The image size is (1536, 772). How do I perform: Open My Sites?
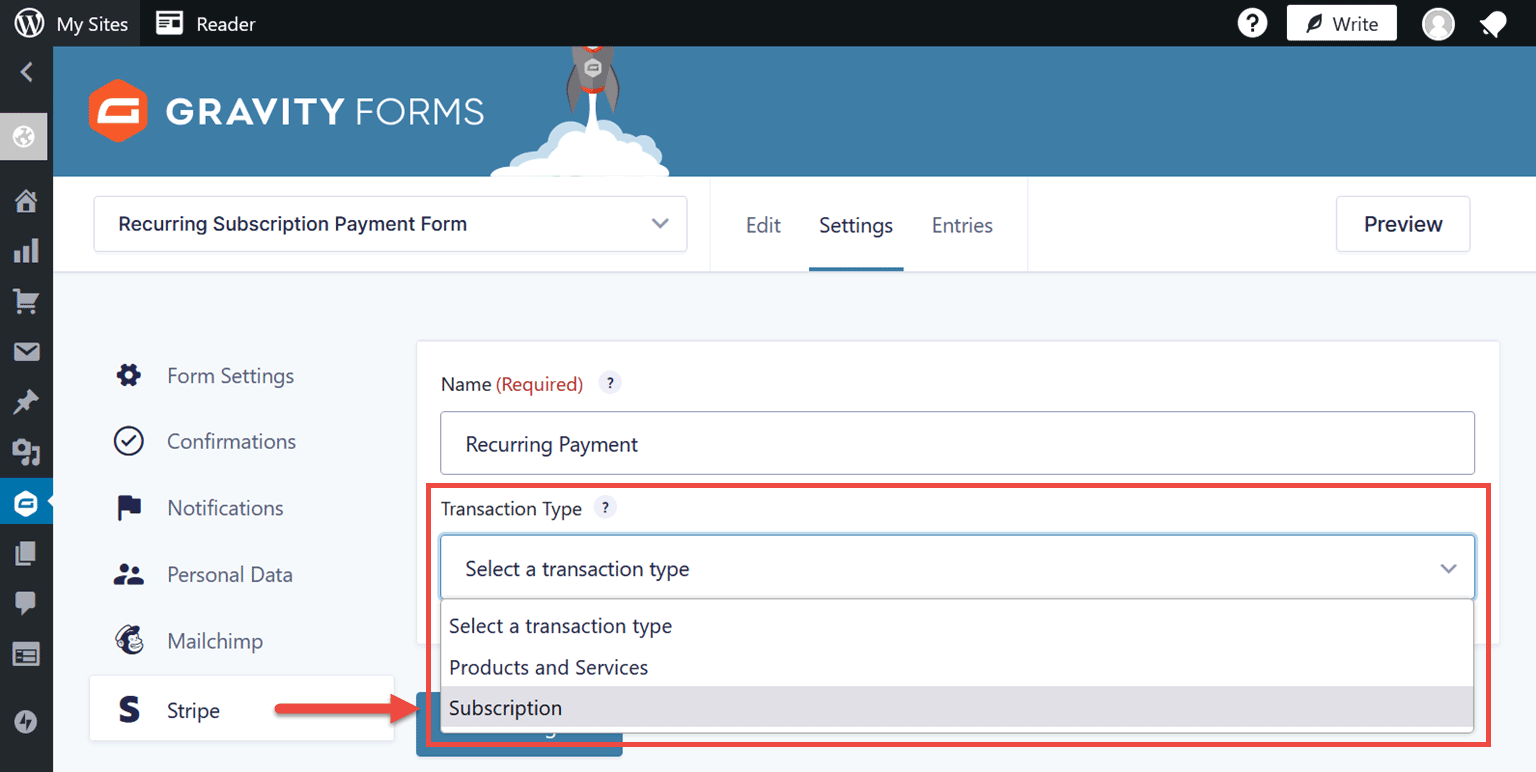[92, 24]
